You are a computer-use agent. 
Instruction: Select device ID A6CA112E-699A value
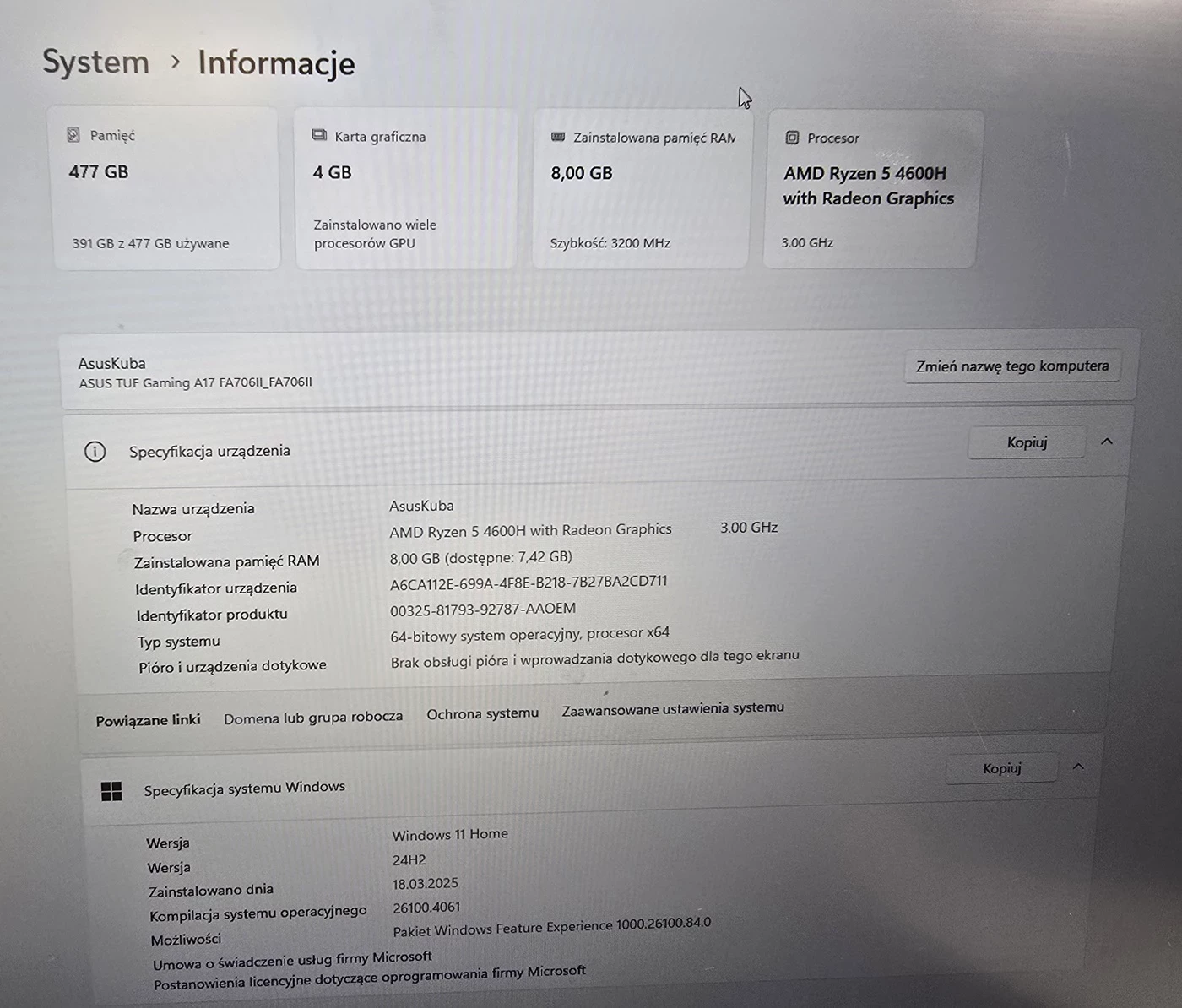(x=529, y=583)
